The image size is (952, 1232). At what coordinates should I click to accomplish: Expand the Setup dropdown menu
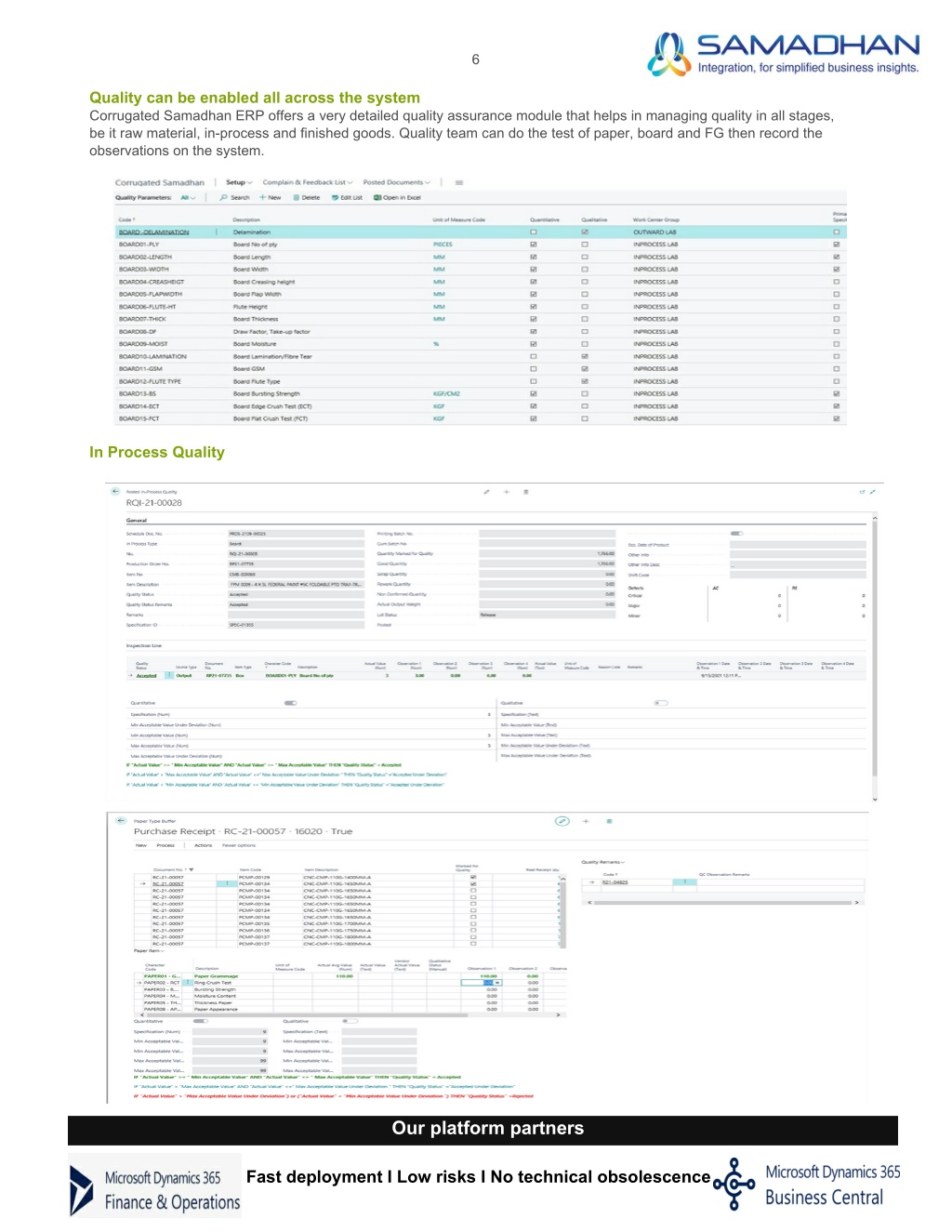239,182
